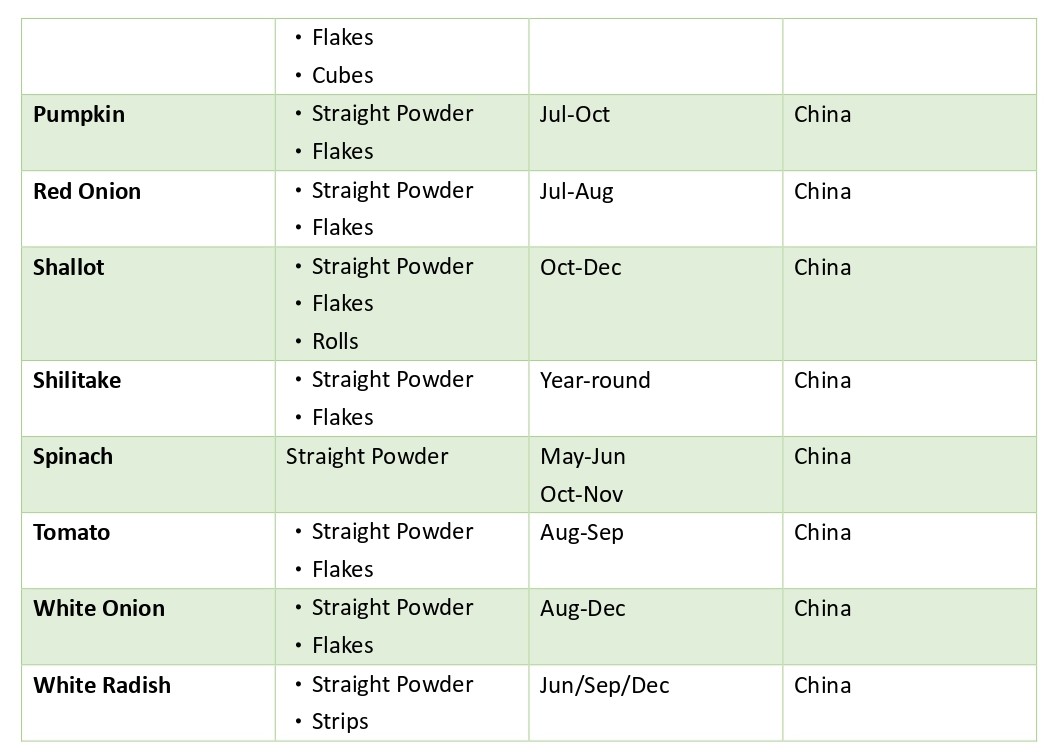This screenshot has width=1055, height=756.
Task: Click the Shallot product name
Action: coord(69,267)
